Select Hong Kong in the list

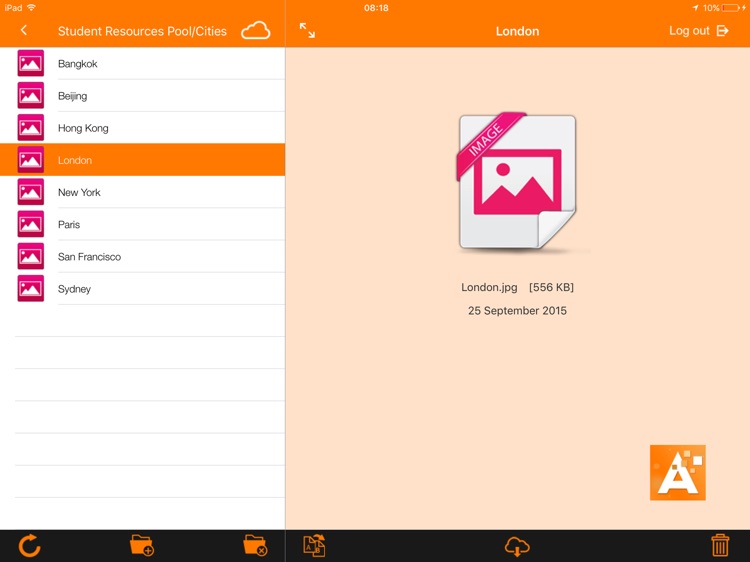[143, 127]
